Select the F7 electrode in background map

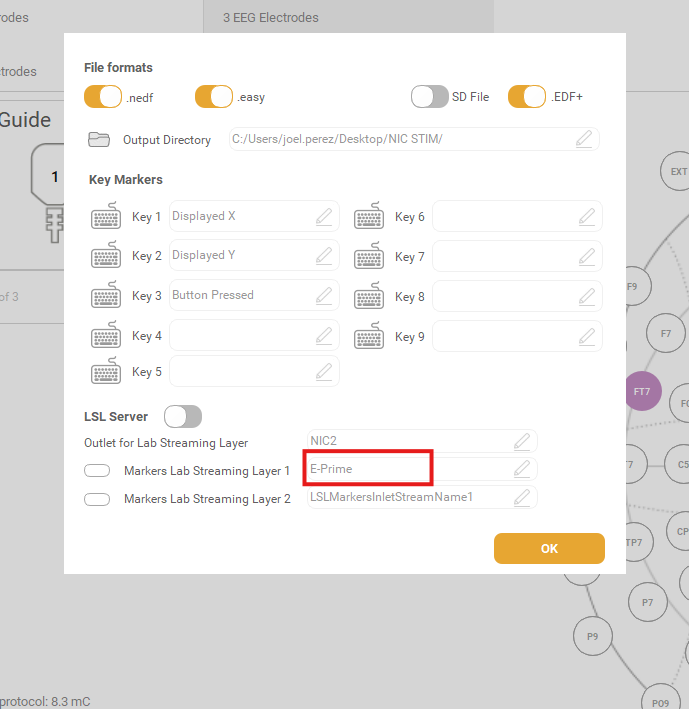pos(666,333)
